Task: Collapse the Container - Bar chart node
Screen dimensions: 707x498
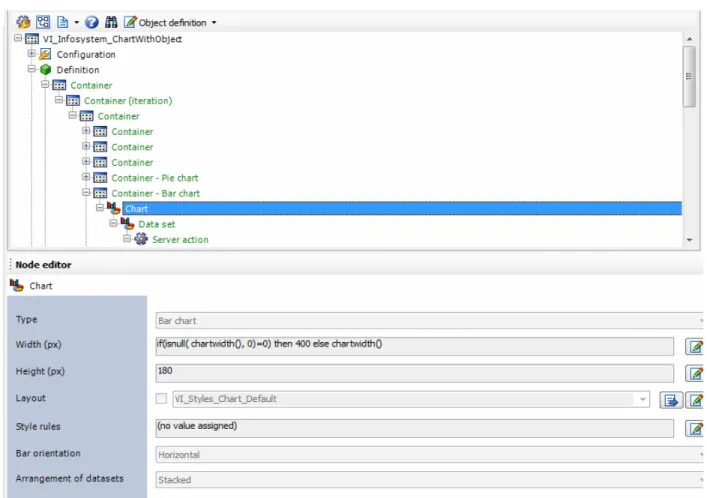Action: coord(86,192)
